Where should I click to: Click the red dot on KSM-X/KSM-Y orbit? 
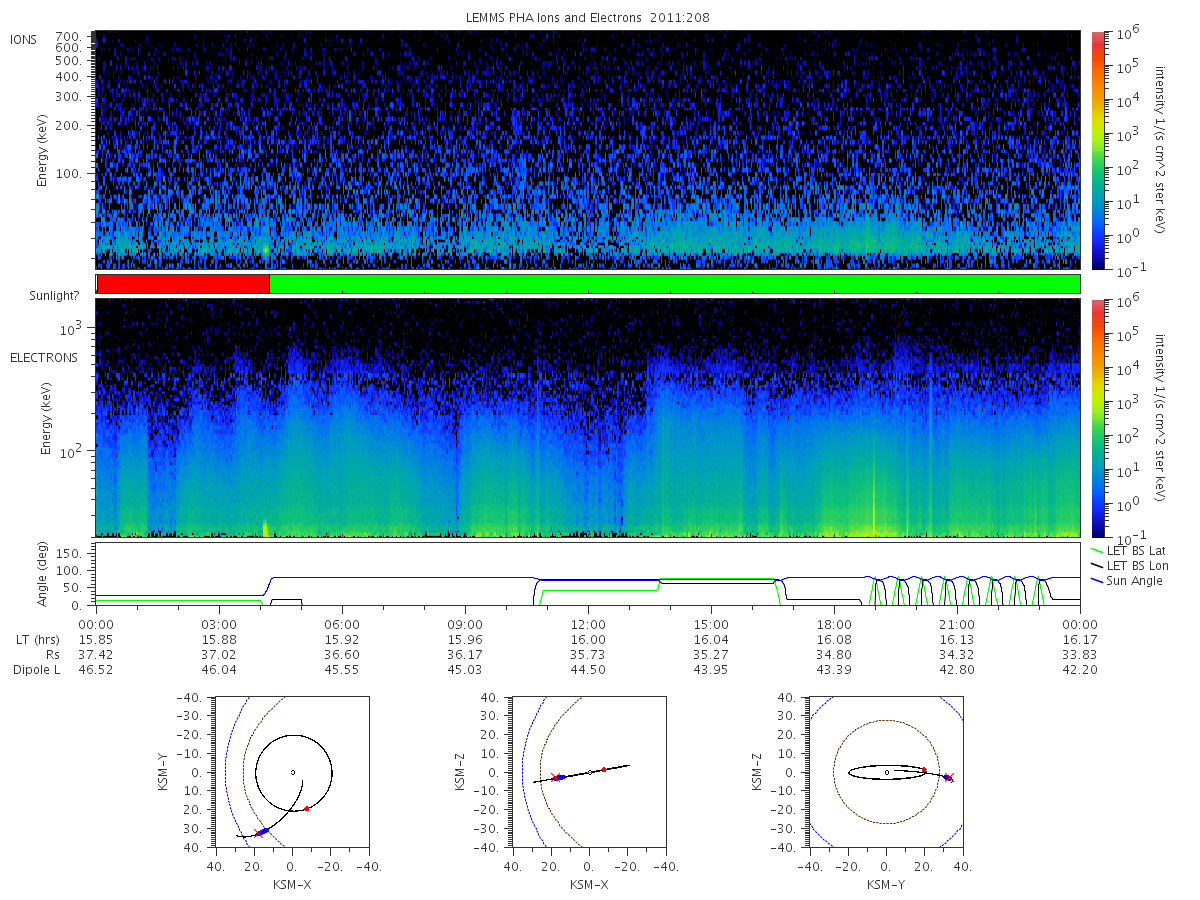point(307,808)
